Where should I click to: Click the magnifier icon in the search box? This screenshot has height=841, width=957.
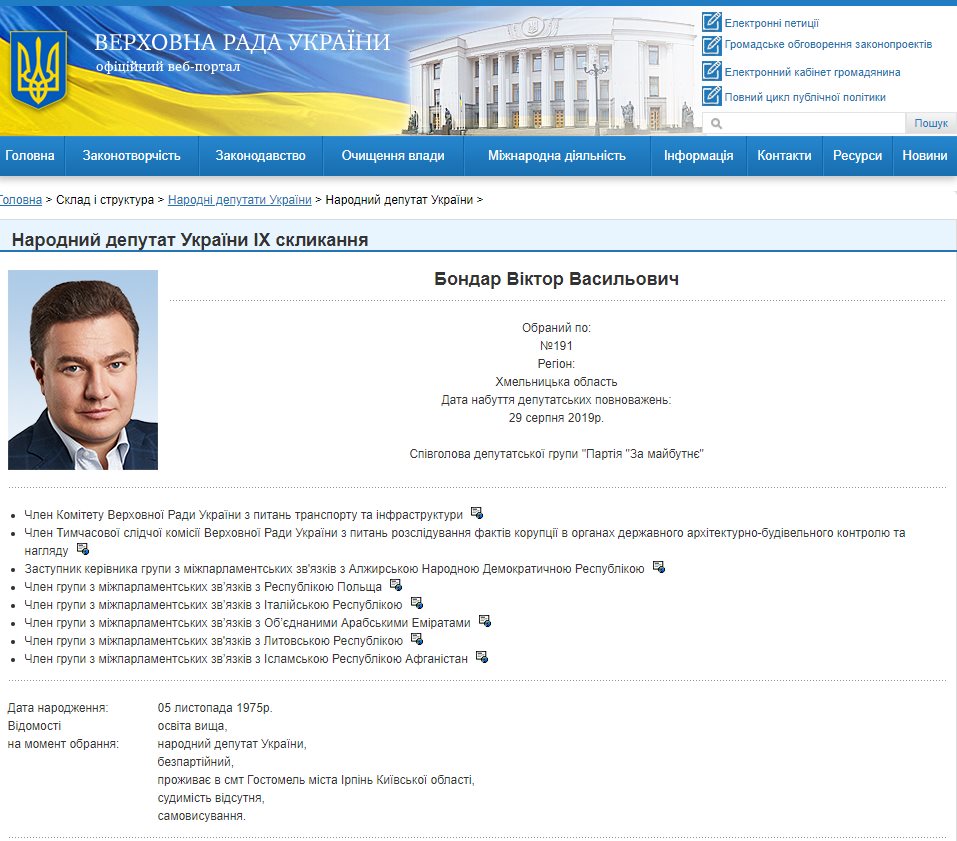716,124
